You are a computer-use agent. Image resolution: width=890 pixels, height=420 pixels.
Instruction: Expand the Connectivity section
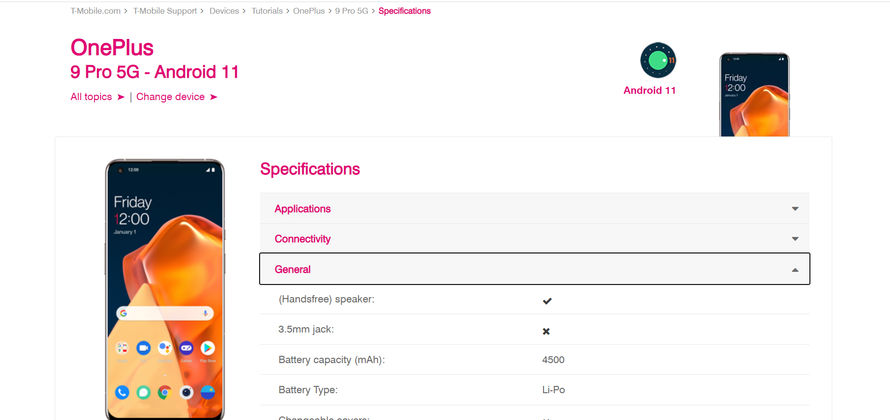click(535, 239)
